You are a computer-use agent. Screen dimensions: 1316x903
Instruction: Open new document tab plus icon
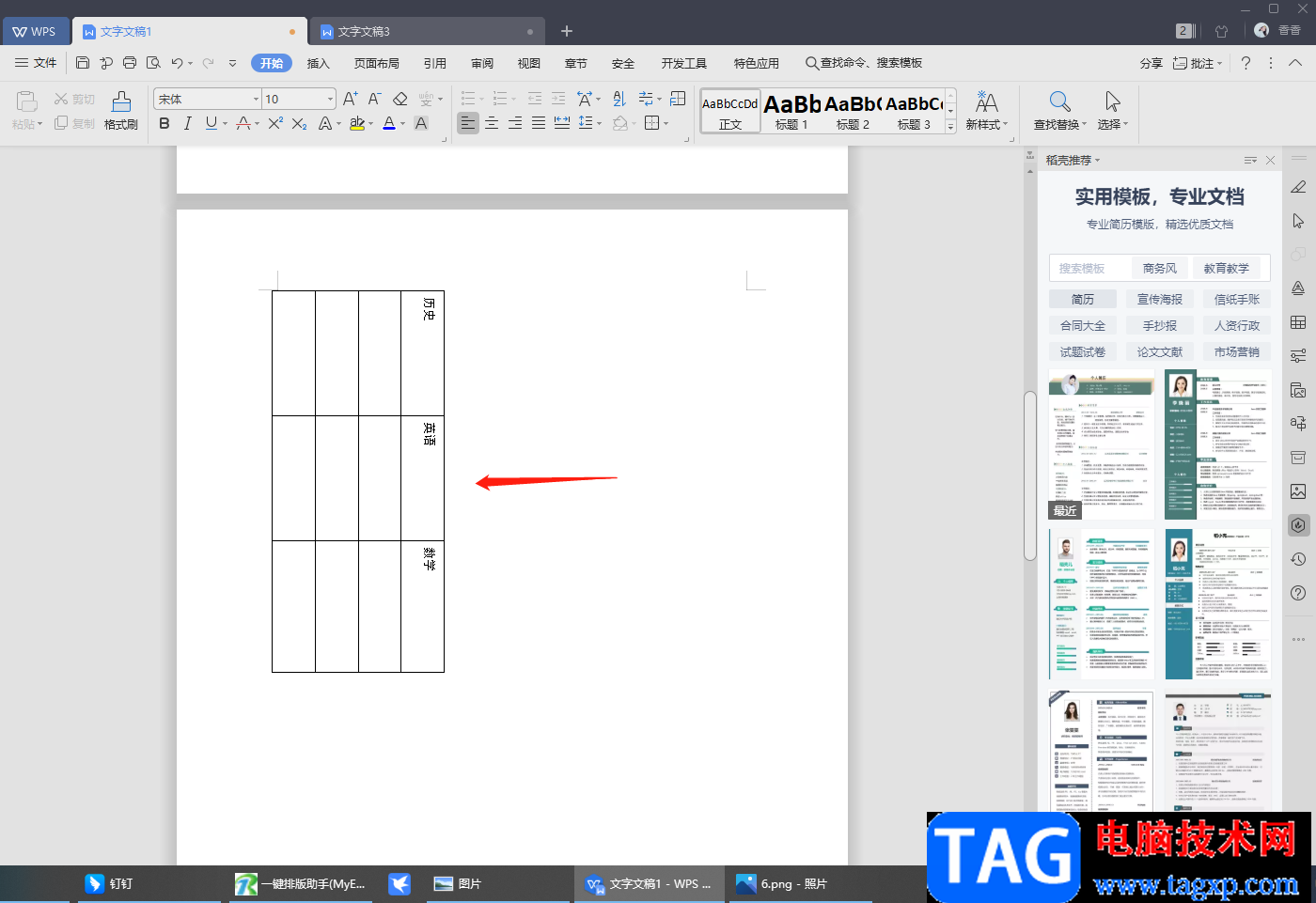567,31
